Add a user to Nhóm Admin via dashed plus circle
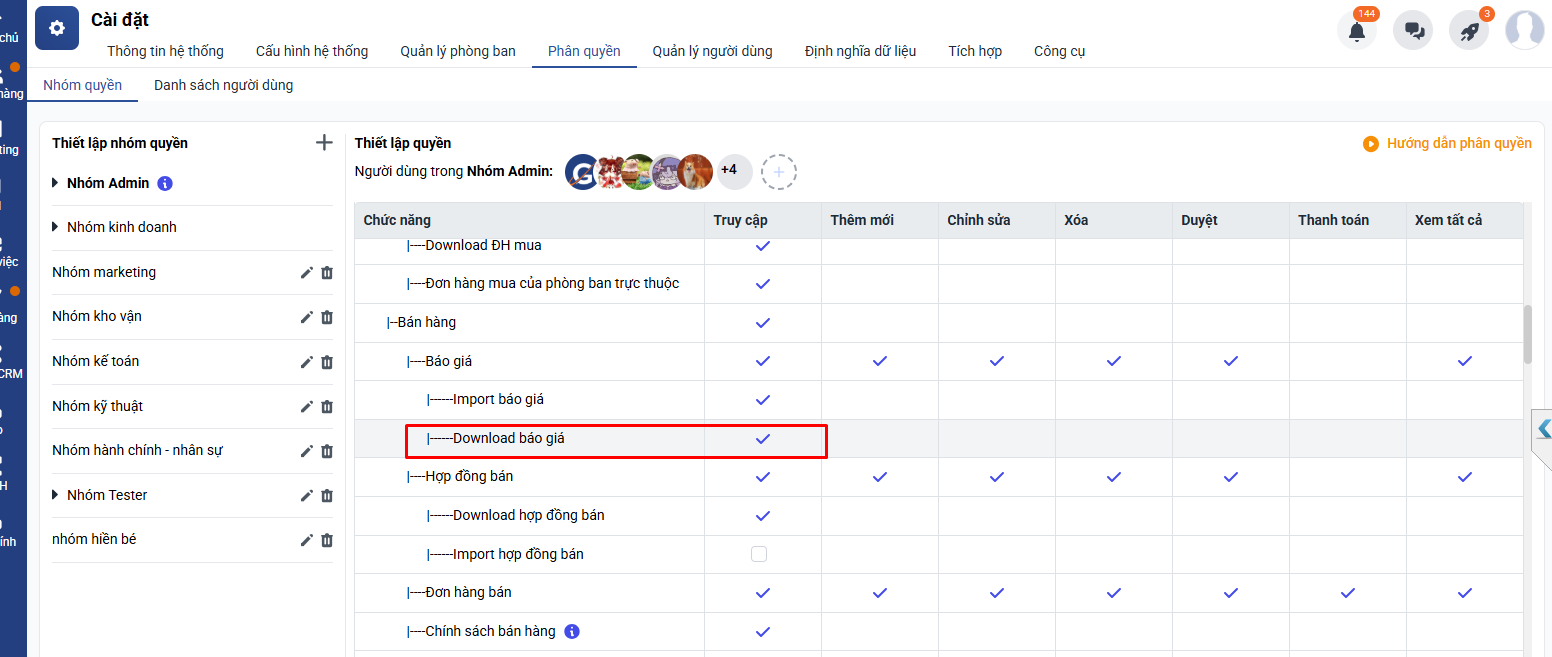Viewport: 1552px width, 657px height. tap(779, 172)
